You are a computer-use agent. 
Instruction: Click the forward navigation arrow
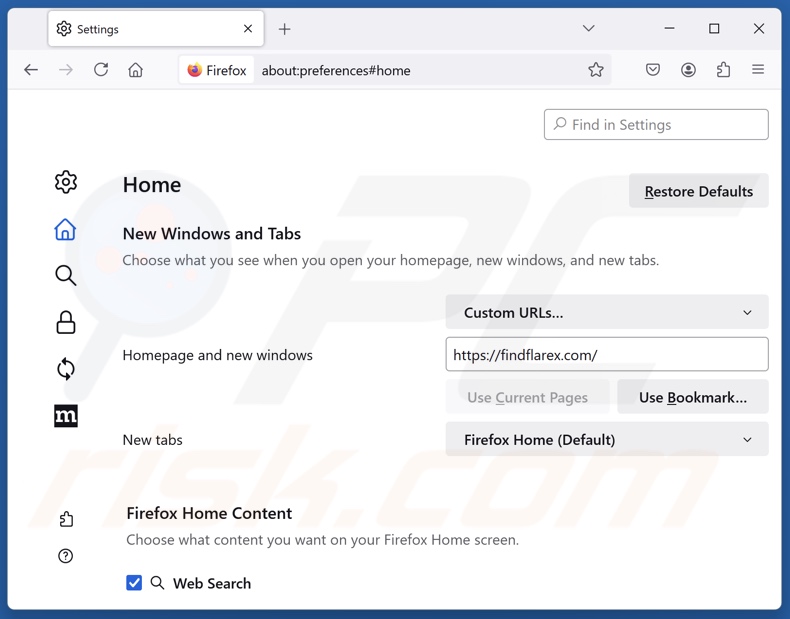[x=66, y=70]
